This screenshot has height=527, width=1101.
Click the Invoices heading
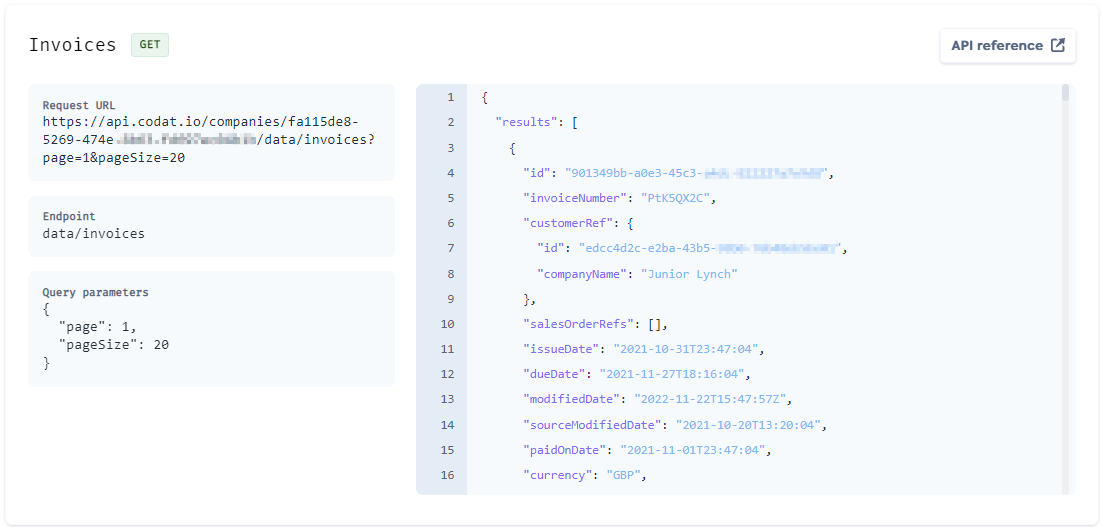pyautogui.click(x=72, y=45)
